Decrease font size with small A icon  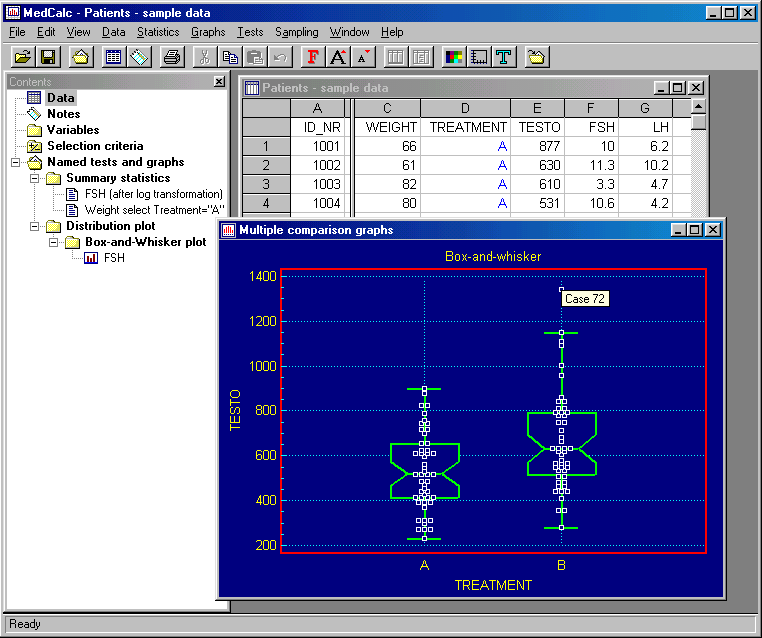click(364, 57)
